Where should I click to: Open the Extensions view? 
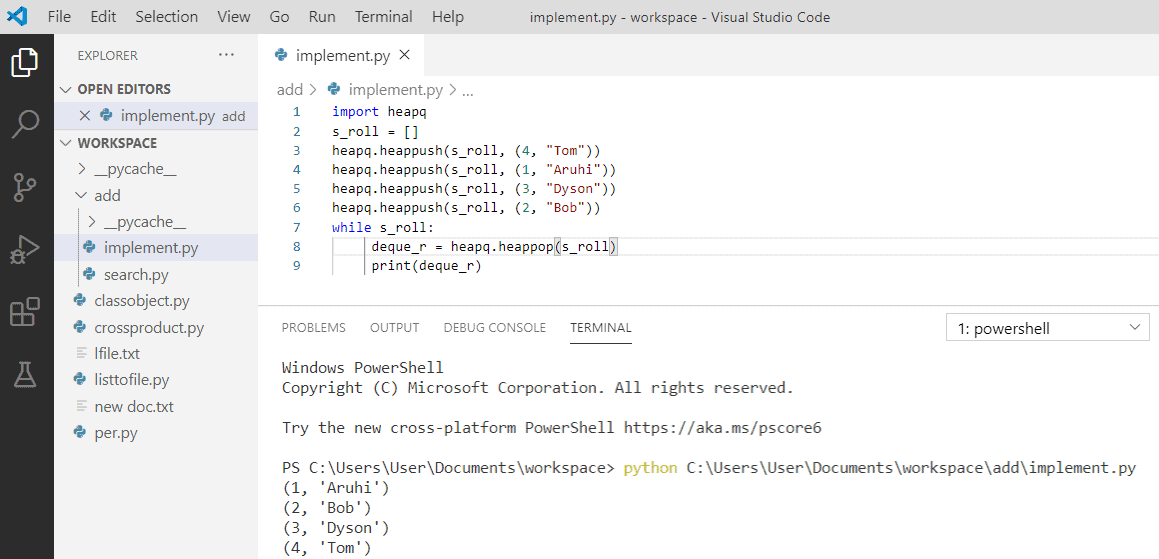(26, 313)
